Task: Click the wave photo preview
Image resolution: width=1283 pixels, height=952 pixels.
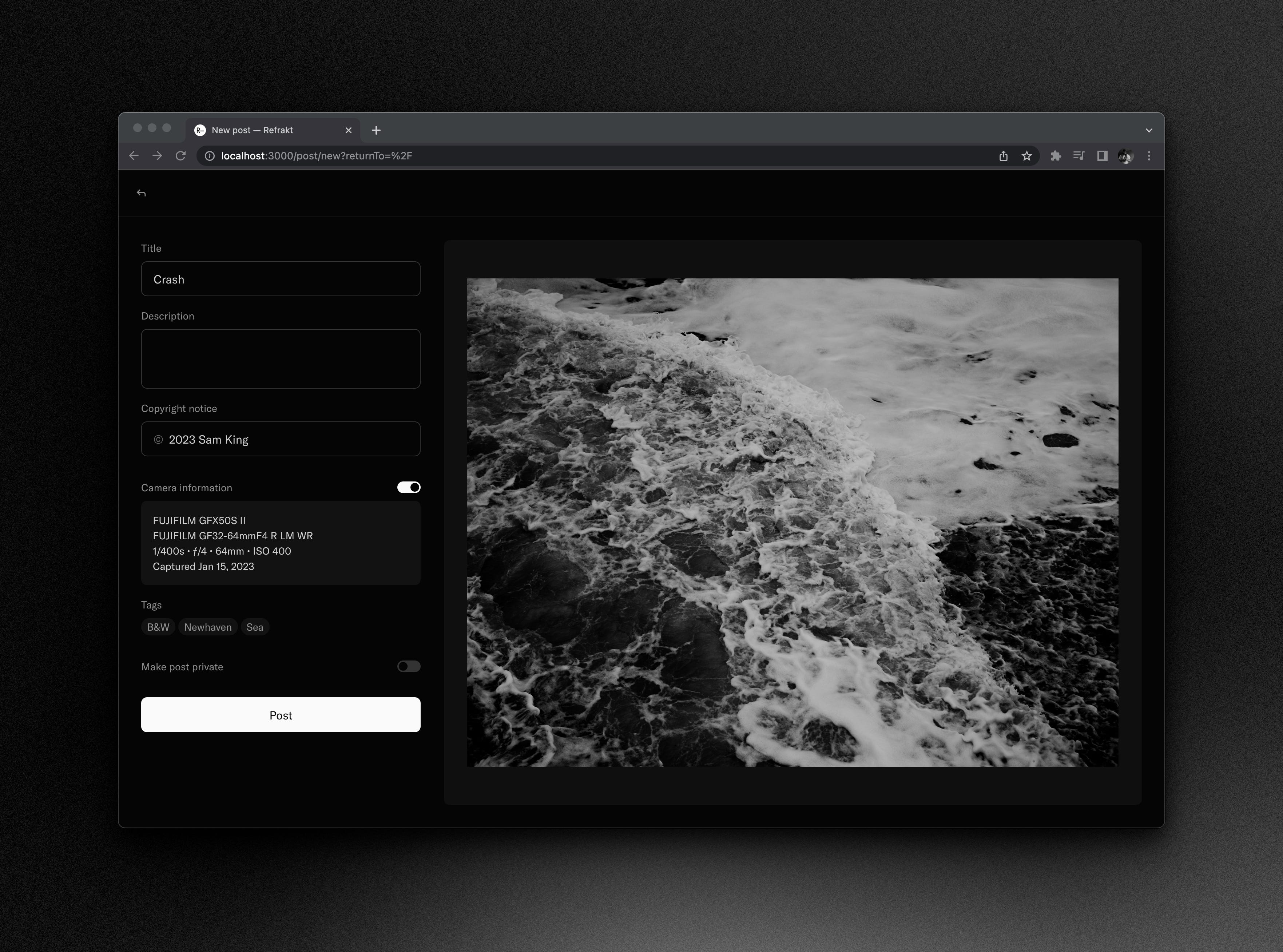Action: pos(792,522)
